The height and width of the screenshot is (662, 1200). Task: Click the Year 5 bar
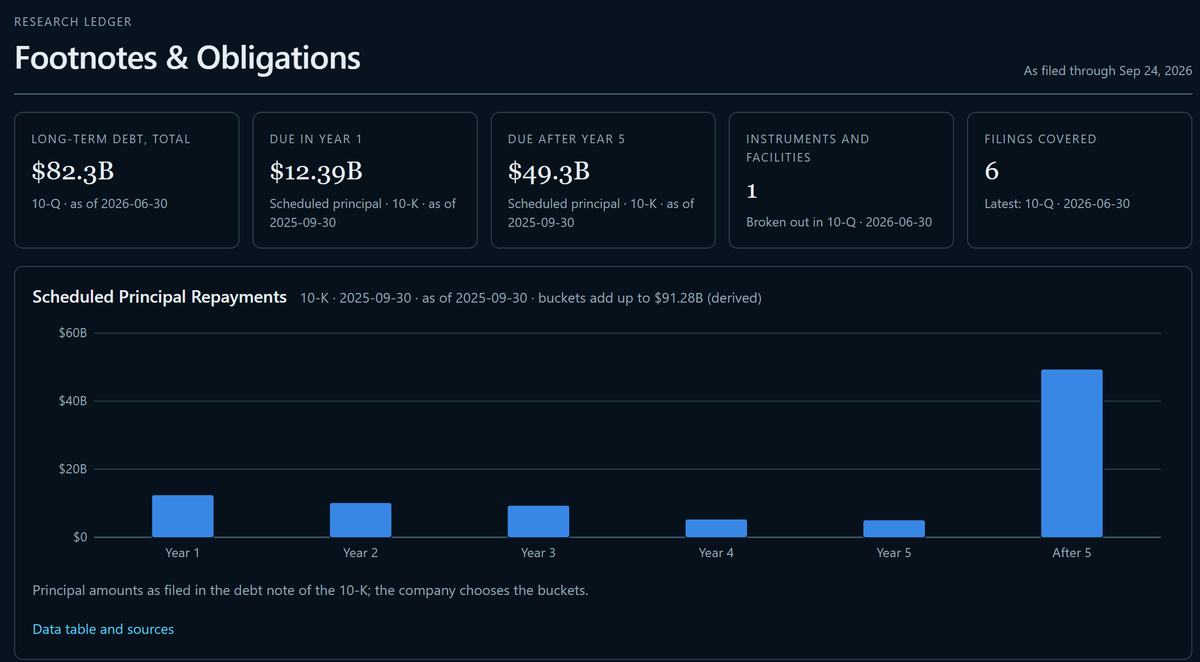(894, 529)
